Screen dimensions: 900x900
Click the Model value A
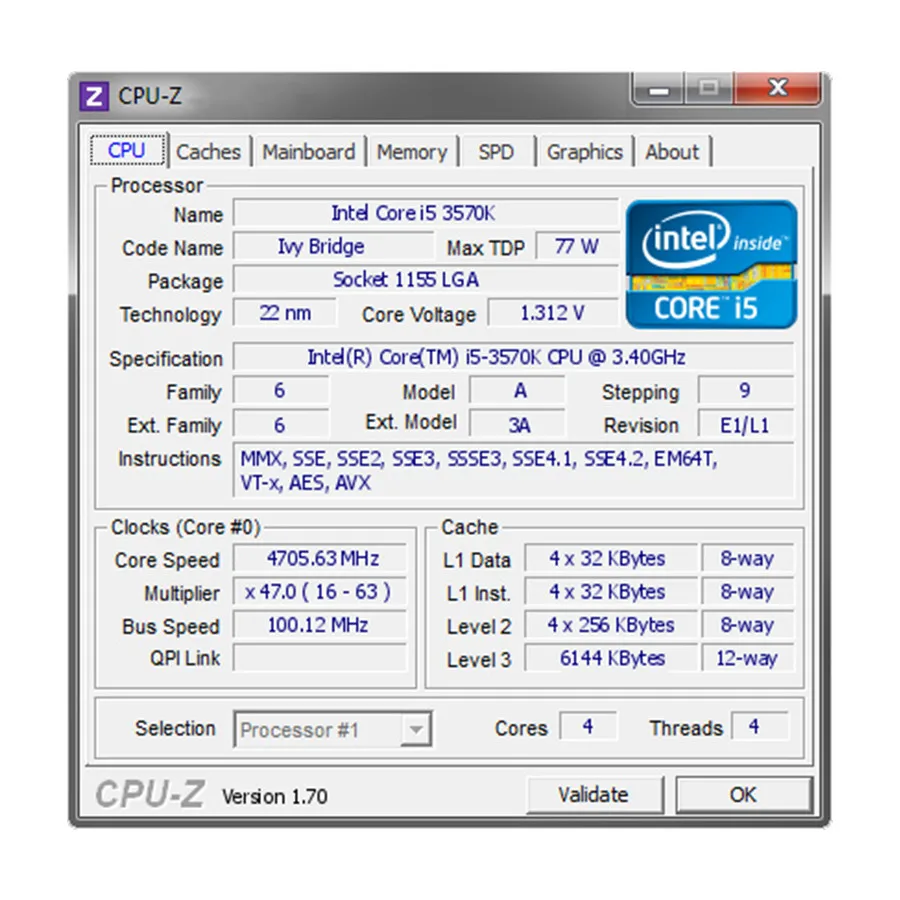tap(517, 391)
